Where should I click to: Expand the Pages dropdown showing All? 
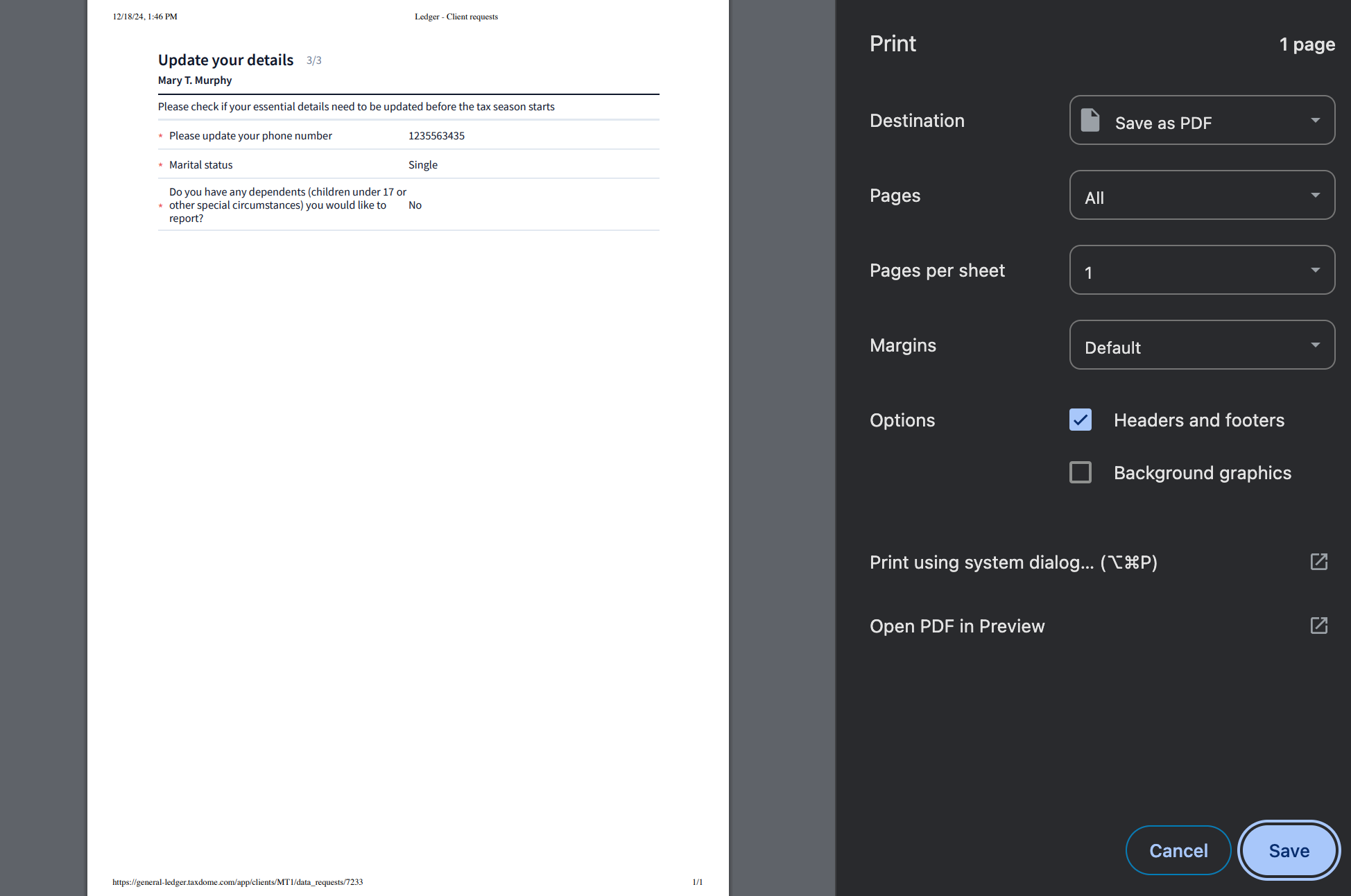click(1201, 196)
